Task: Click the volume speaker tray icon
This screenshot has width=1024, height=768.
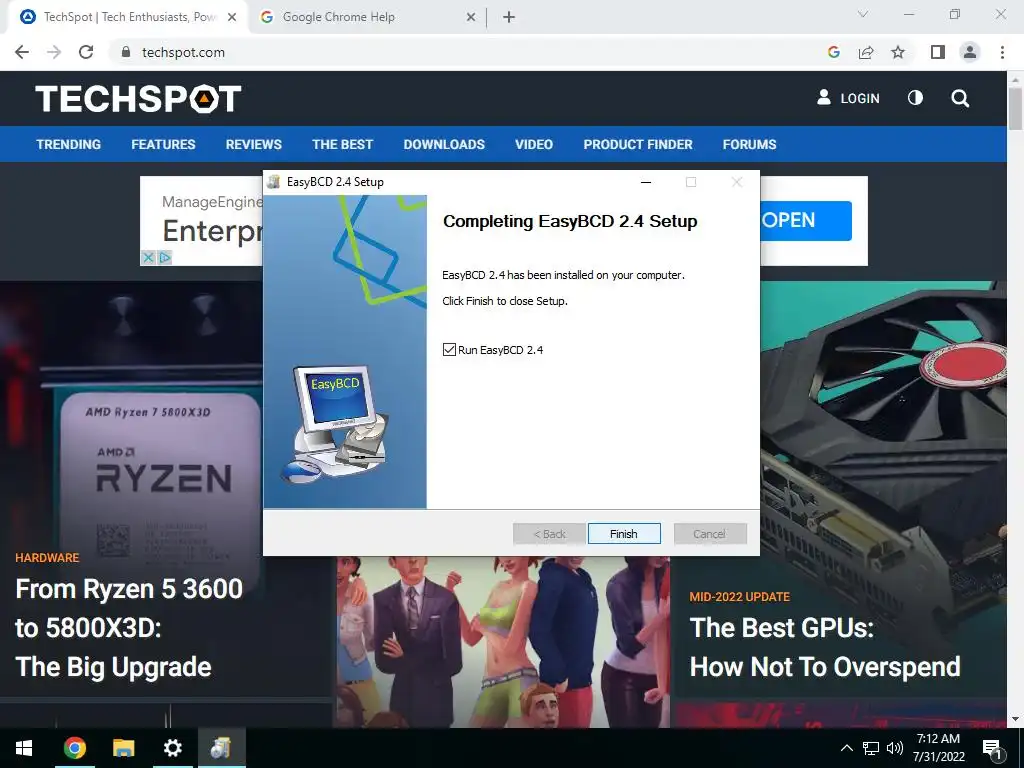Action: click(895, 748)
